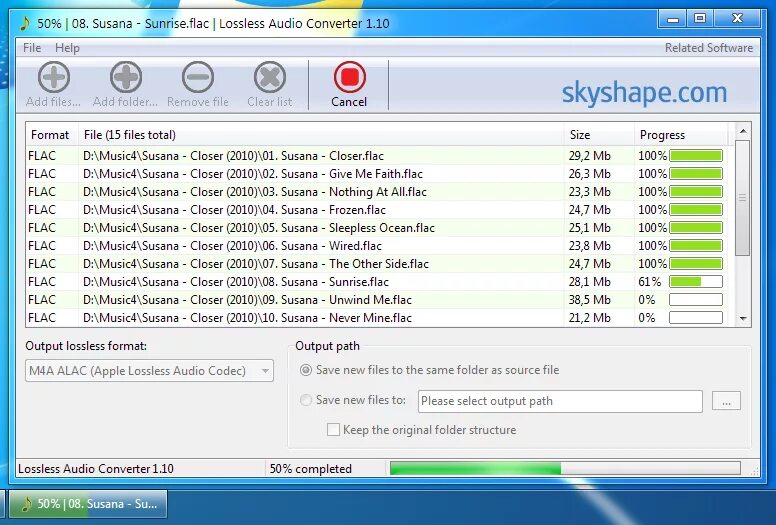This screenshot has height=525, width=776.
Task: Click the file list scroll up arrow
Action: click(743, 131)
